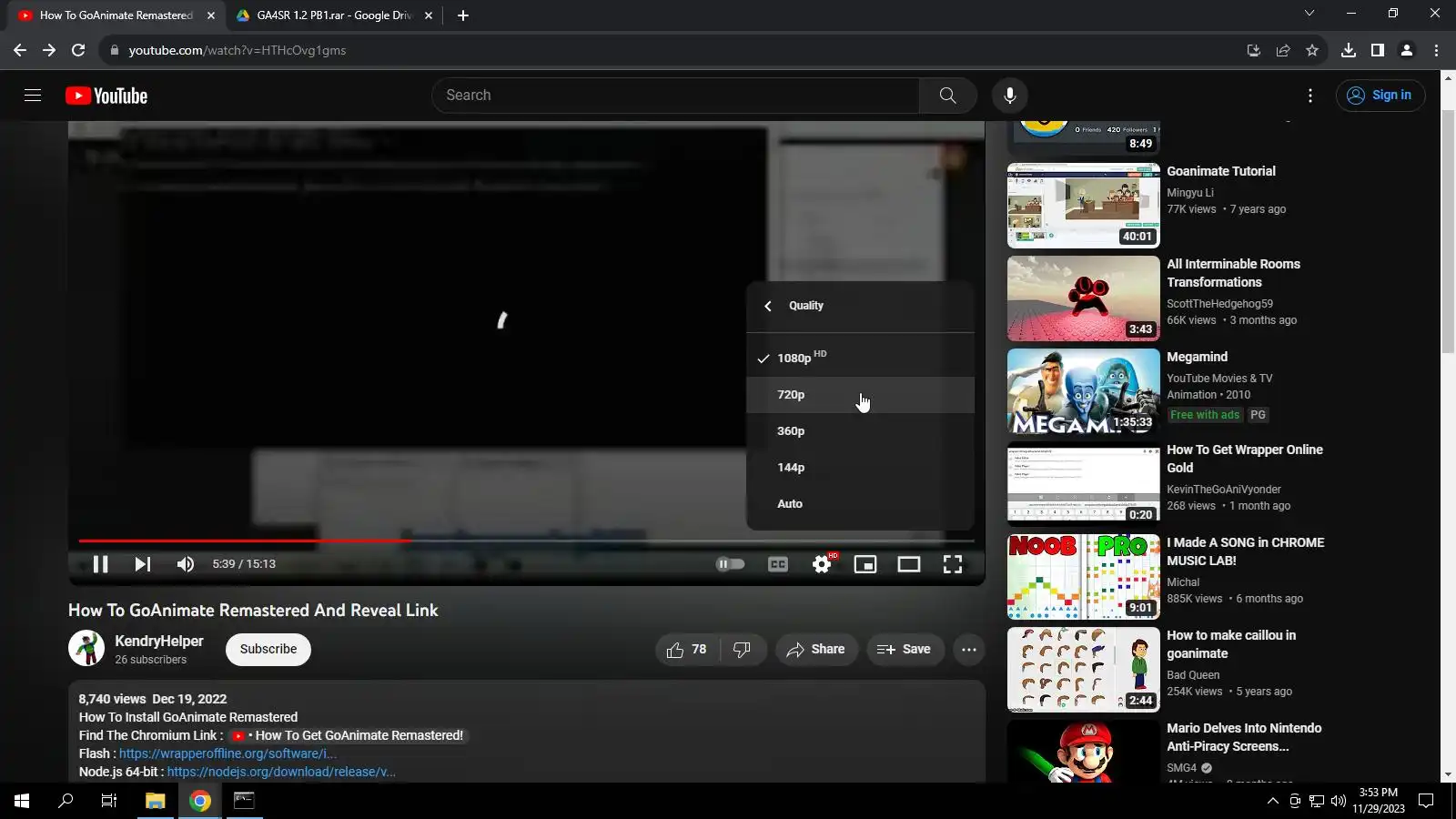Save video to a playlist
This screenshot has height=819, width=1456.
tap(904, 650)
